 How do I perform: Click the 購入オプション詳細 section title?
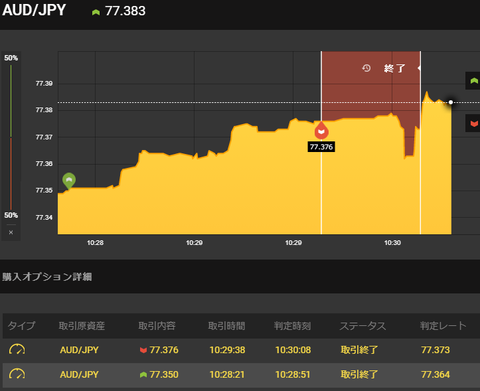click(47, 277)
